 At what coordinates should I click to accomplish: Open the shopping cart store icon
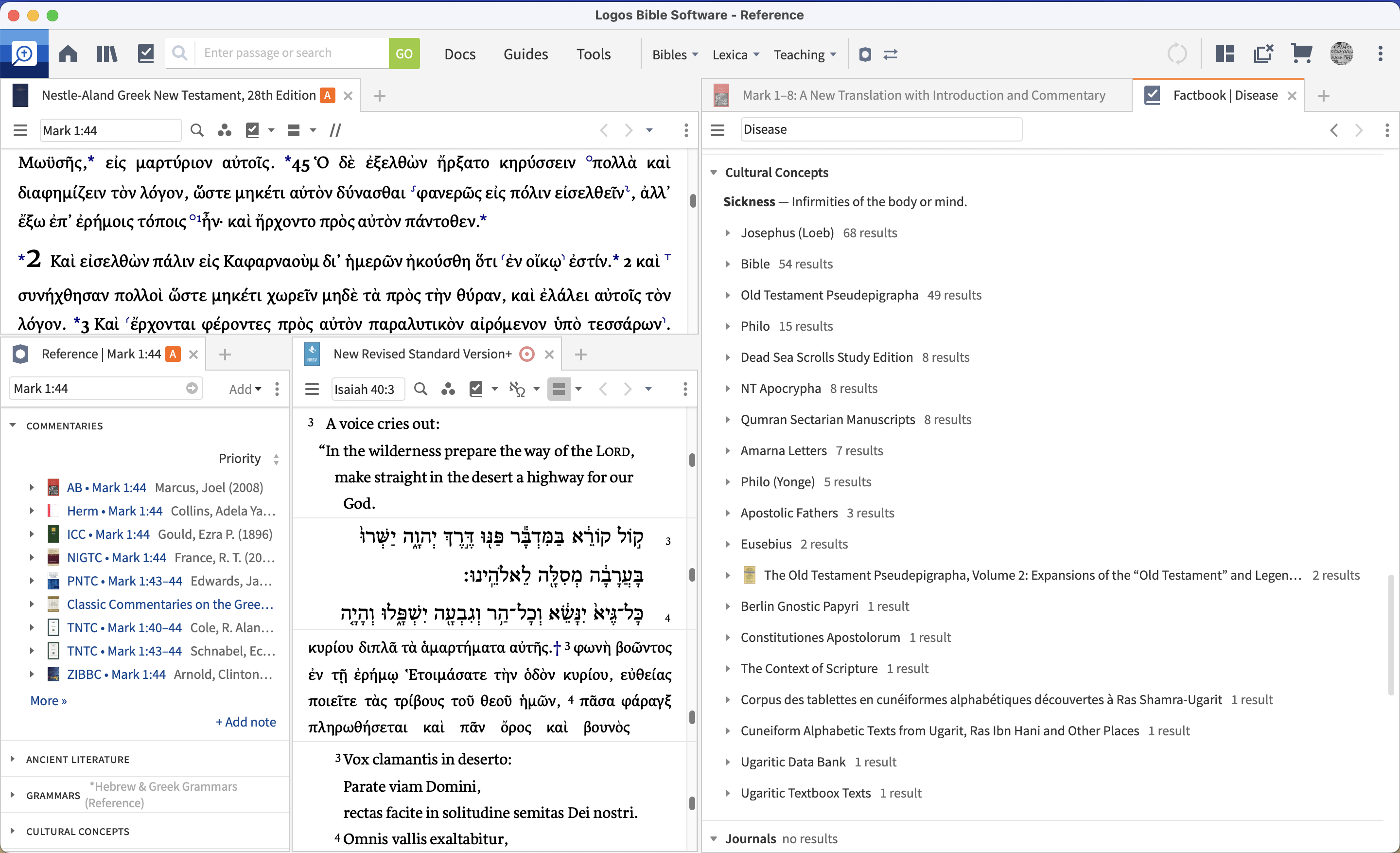[1302, 53]
